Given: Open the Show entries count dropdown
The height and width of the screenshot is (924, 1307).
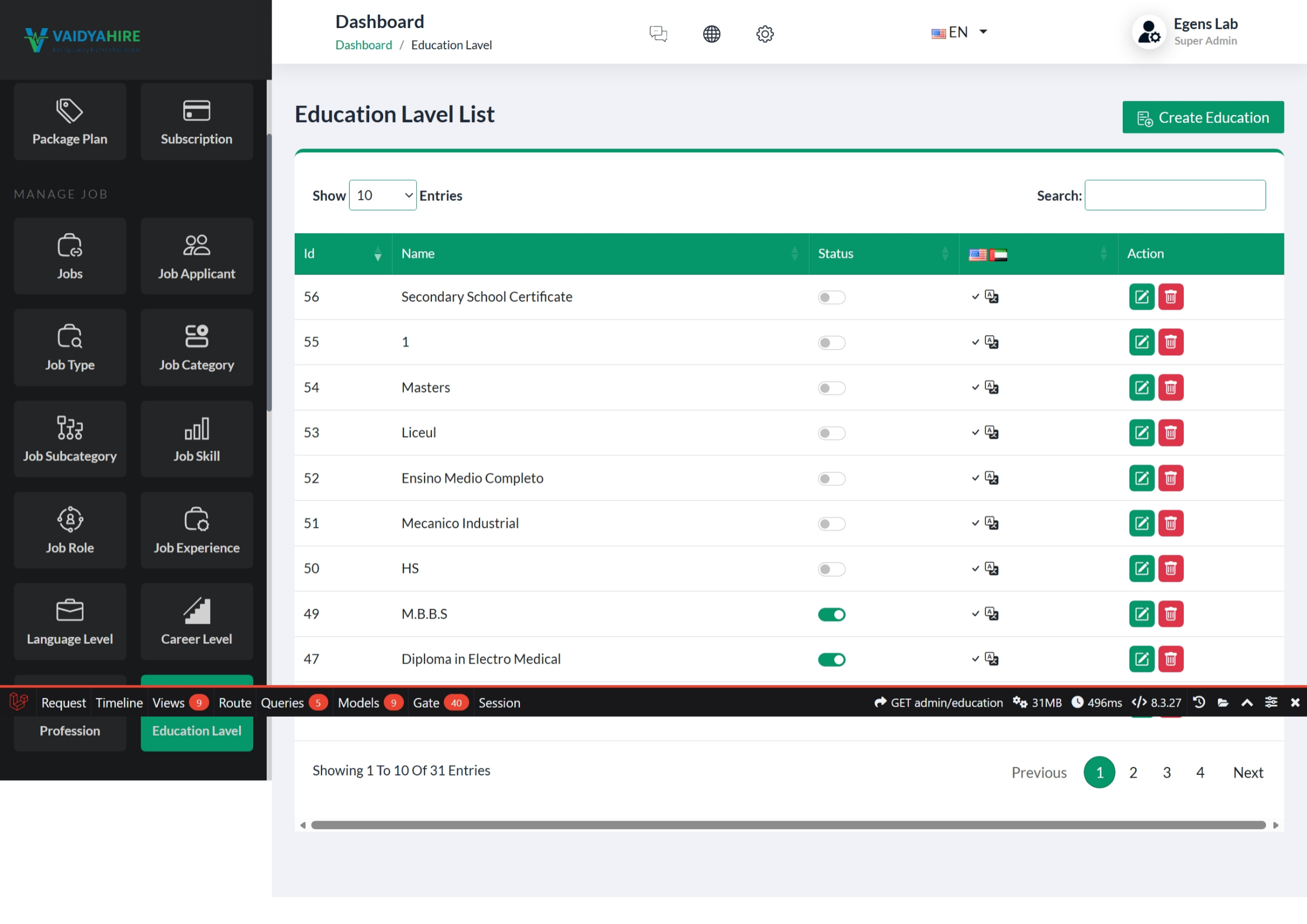Looking at the screenshot, I should click(382, 195).
